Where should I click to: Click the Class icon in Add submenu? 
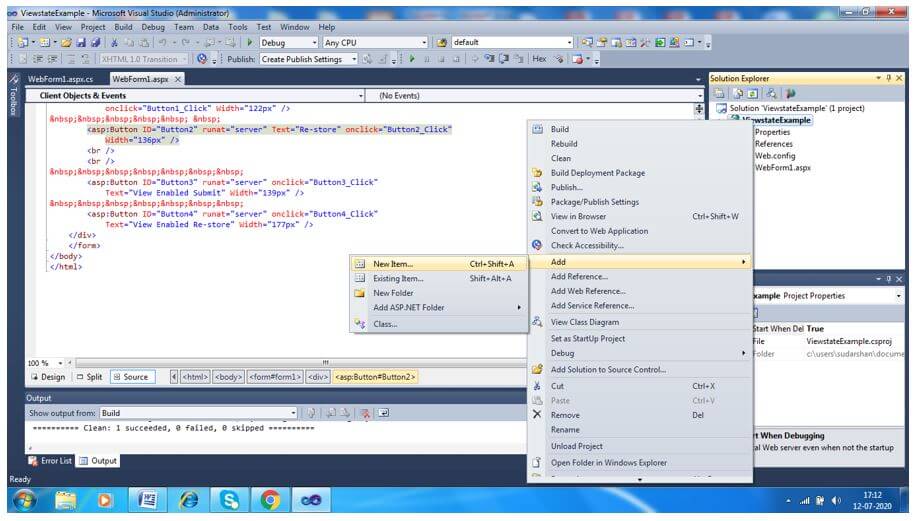[360, 324]
